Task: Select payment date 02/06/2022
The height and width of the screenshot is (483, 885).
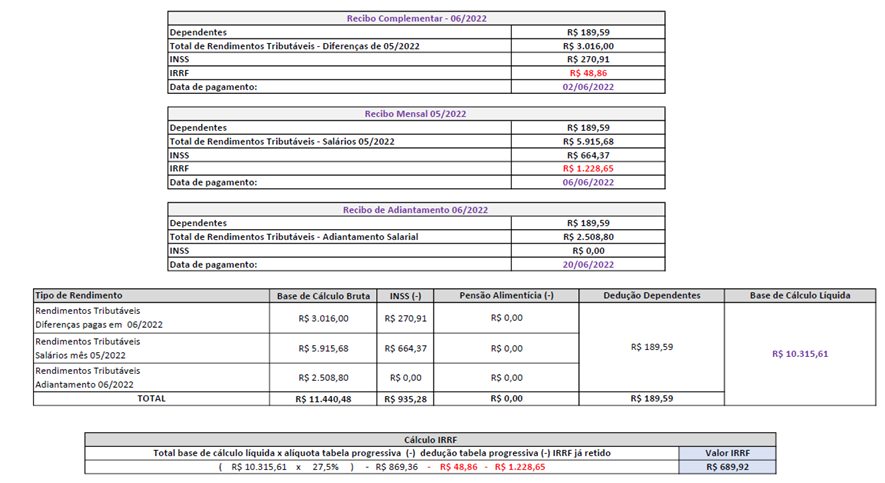Action: pos(588,87)
